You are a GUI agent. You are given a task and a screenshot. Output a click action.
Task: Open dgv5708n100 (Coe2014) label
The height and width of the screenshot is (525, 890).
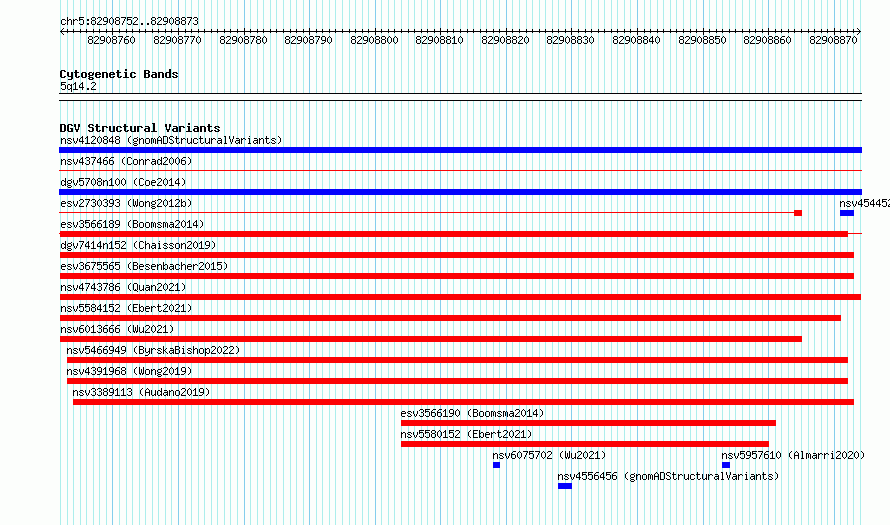(123, 182)
